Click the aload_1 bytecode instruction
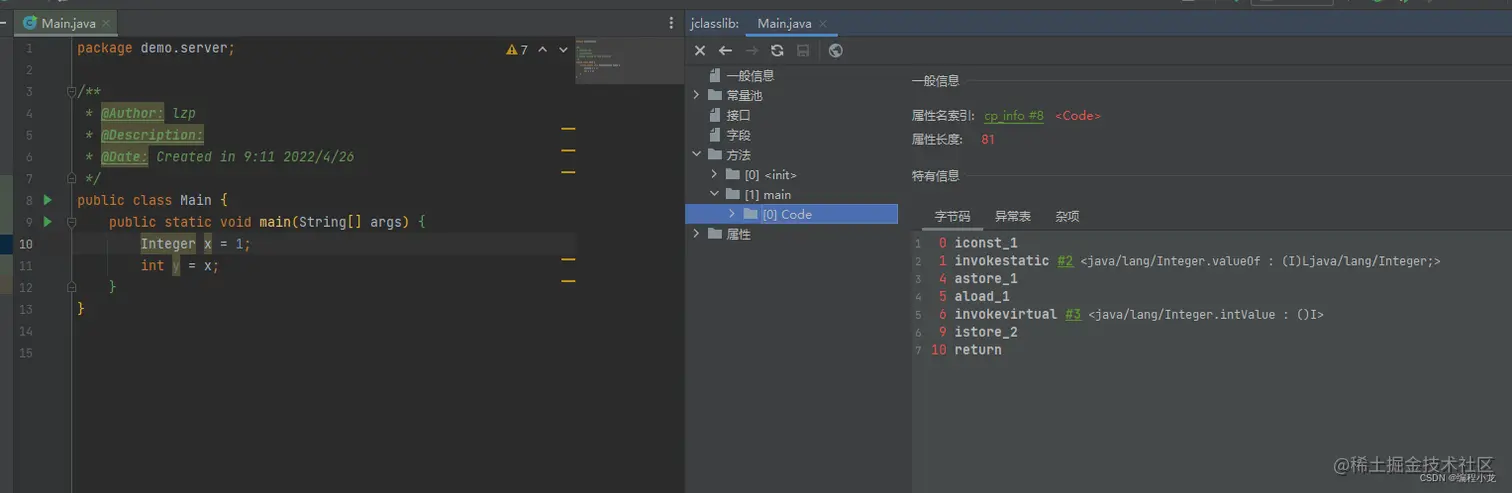The image size is (1512, 493). 982,297
